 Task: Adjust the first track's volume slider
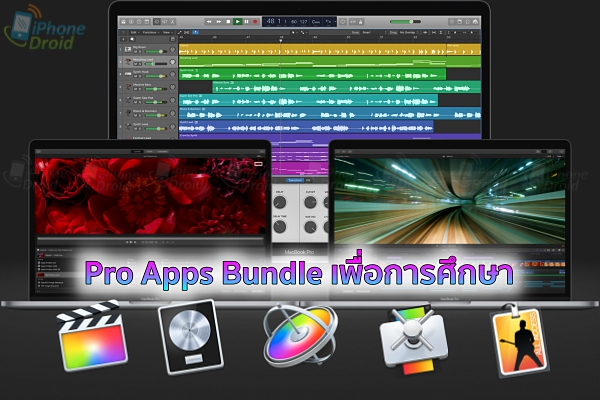(x=156, y=49)
